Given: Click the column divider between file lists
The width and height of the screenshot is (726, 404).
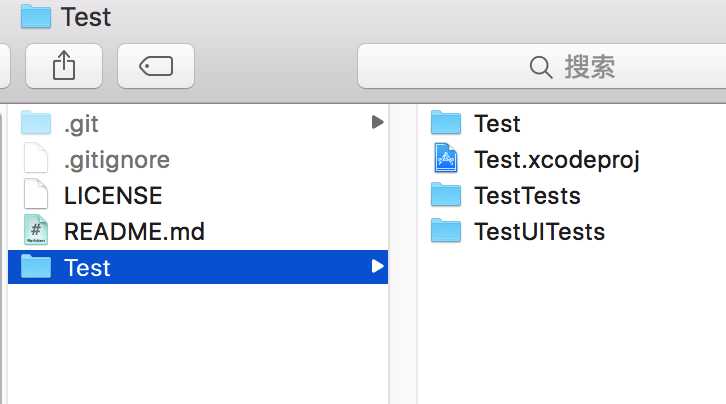Looking at the screenshot, I should click(x=403, y=254).
